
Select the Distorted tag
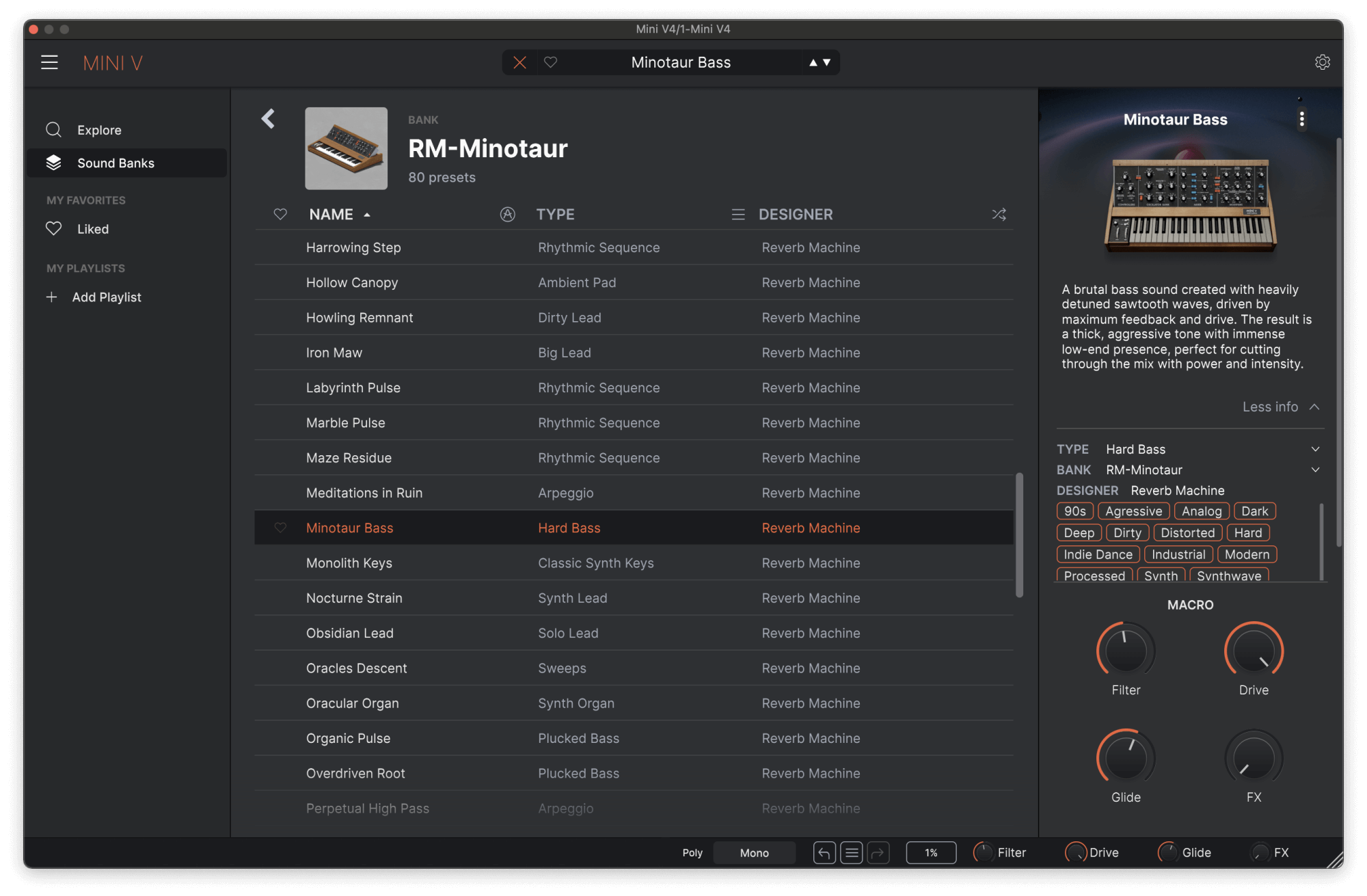(1187, 532)
